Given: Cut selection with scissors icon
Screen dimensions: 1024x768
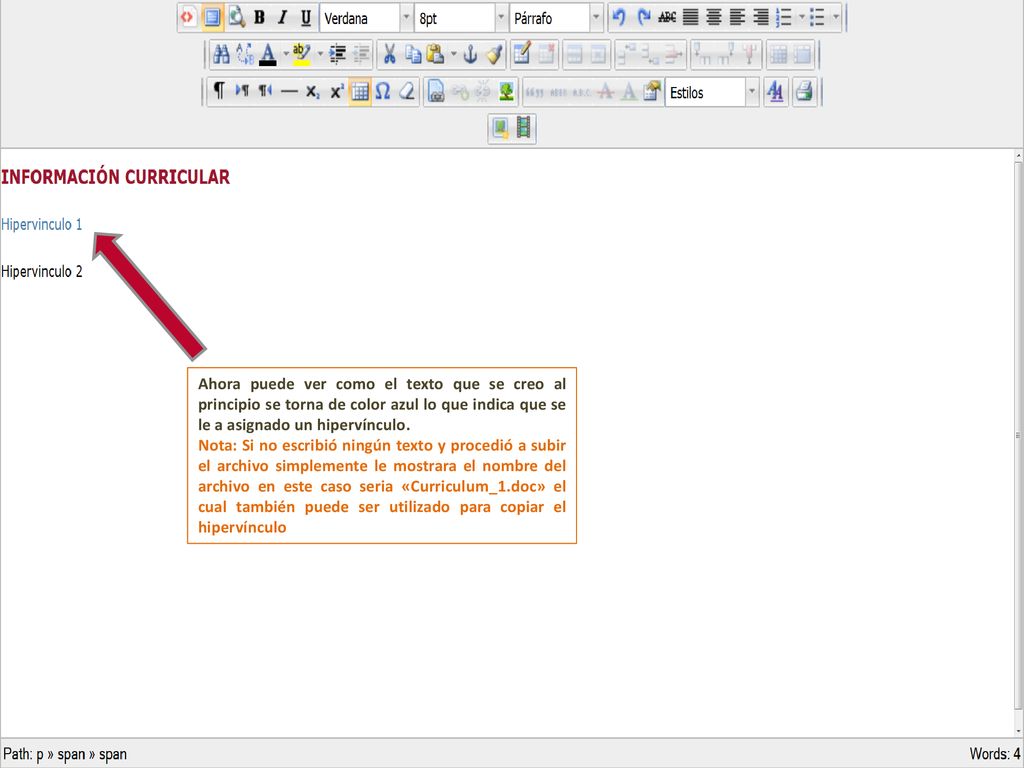Looking at the screenshot, I should pyautogui.click(x=389, y=55).
